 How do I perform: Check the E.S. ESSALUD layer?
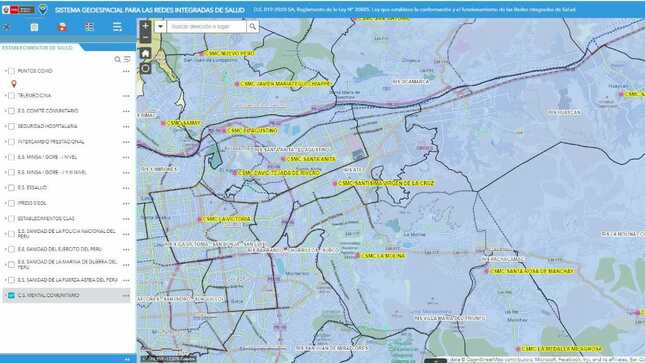coord(11,188)
